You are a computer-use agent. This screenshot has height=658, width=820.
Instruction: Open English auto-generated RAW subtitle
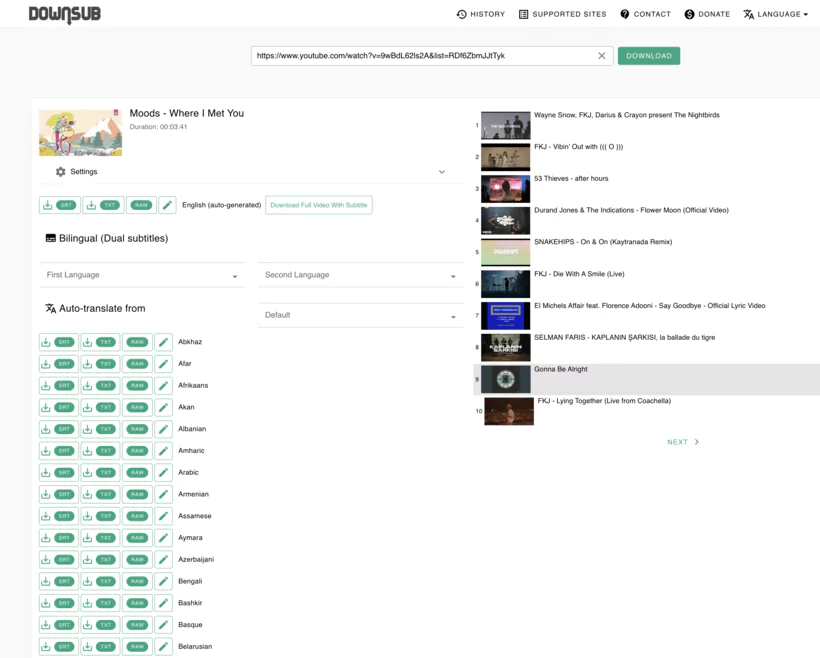[x=141, y=205]
